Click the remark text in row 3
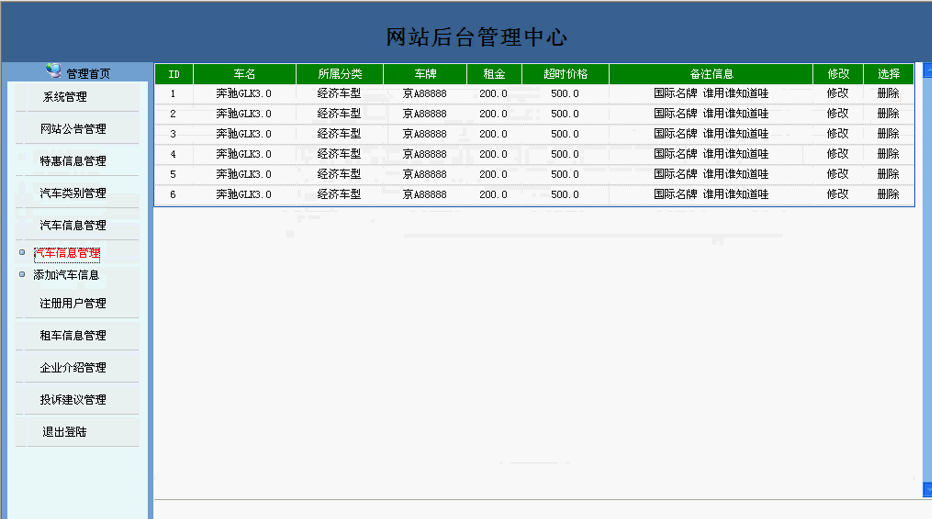Screen dimensions: 932x519 point(711,134)
